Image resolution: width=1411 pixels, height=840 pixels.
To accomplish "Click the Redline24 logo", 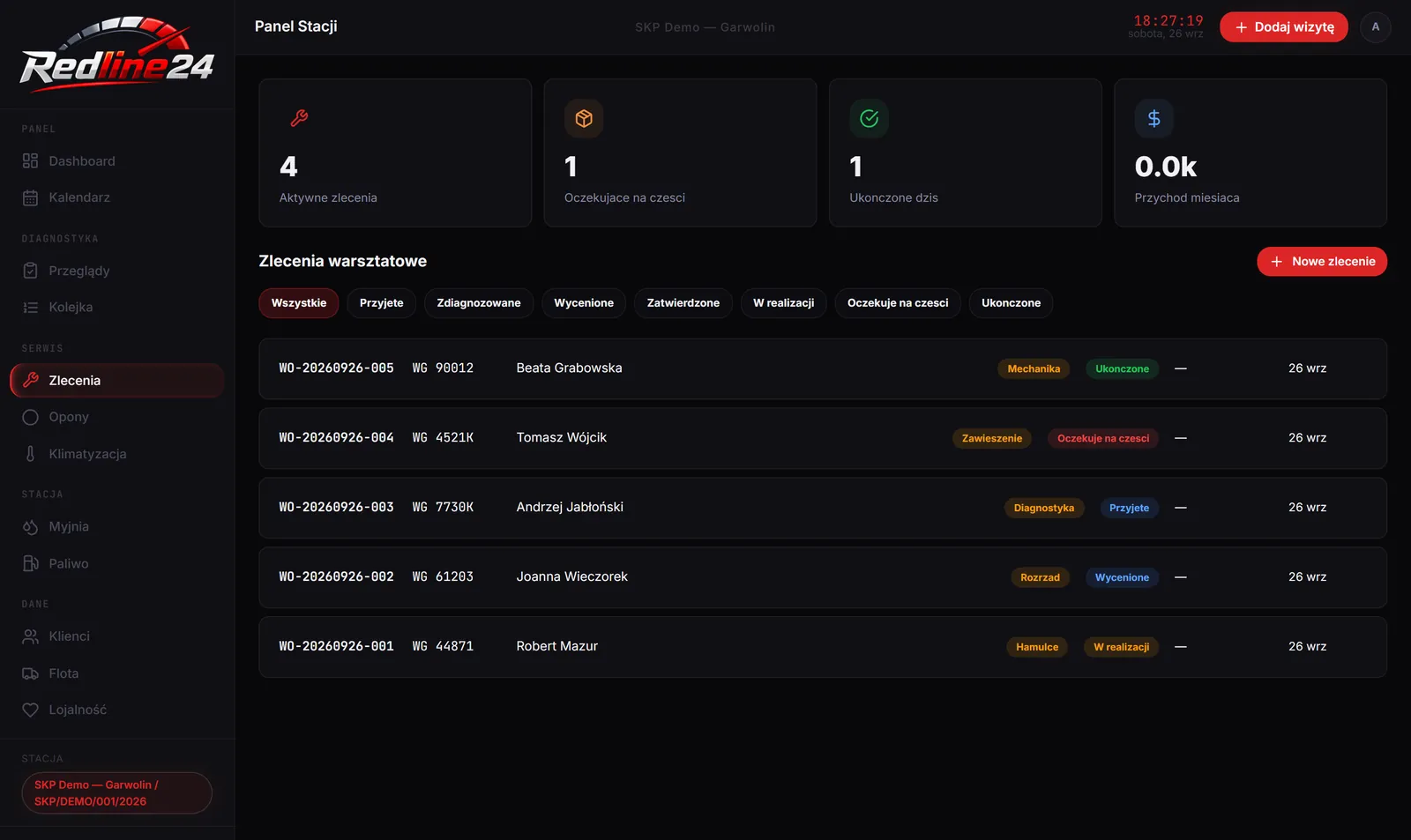I will [x=116, y=55].
